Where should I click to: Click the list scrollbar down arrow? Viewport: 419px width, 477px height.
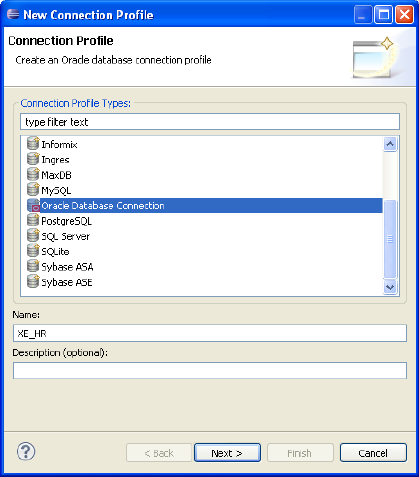pyautogui.click(x=390, y=287)
